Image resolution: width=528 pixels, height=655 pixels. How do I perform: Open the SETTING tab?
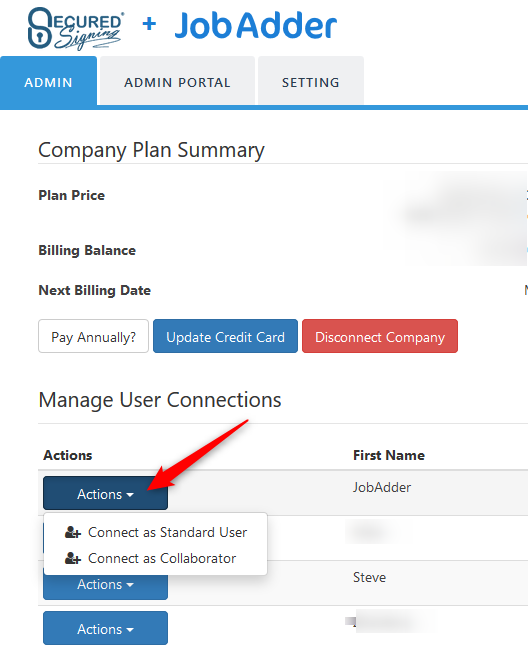(310, 81)
